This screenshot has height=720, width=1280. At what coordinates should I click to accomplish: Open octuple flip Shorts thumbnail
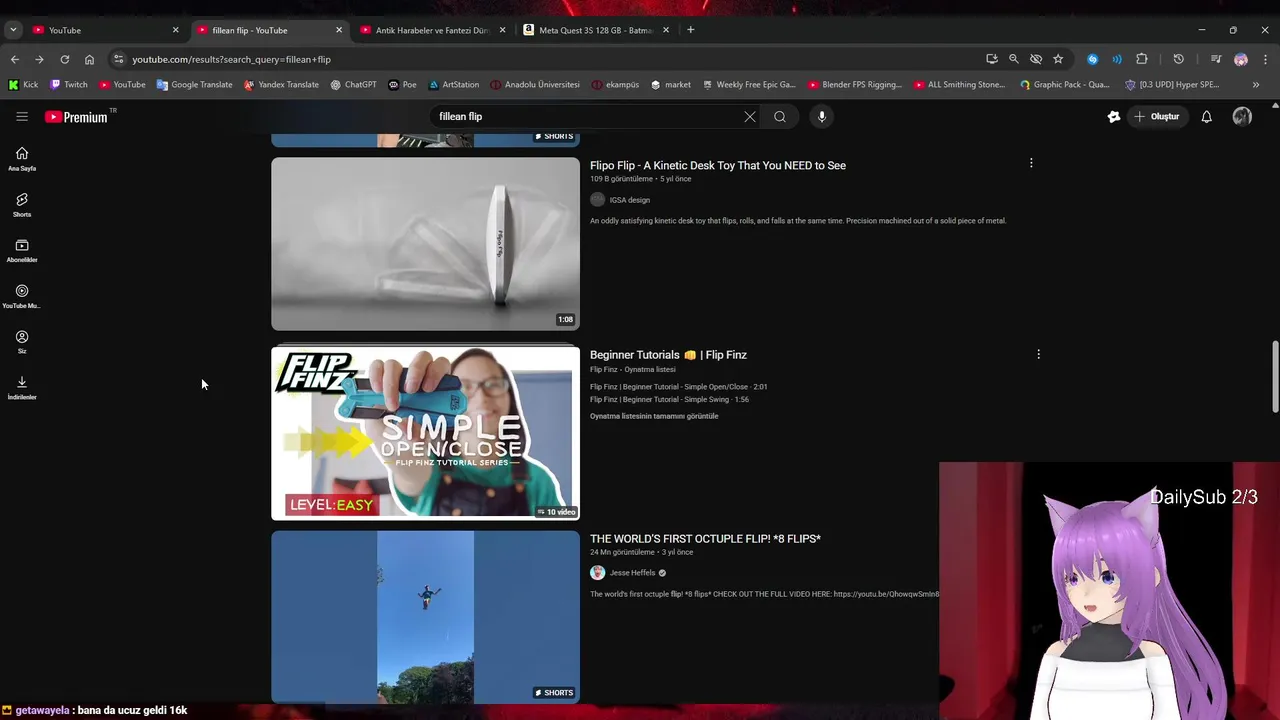[425, 617]
